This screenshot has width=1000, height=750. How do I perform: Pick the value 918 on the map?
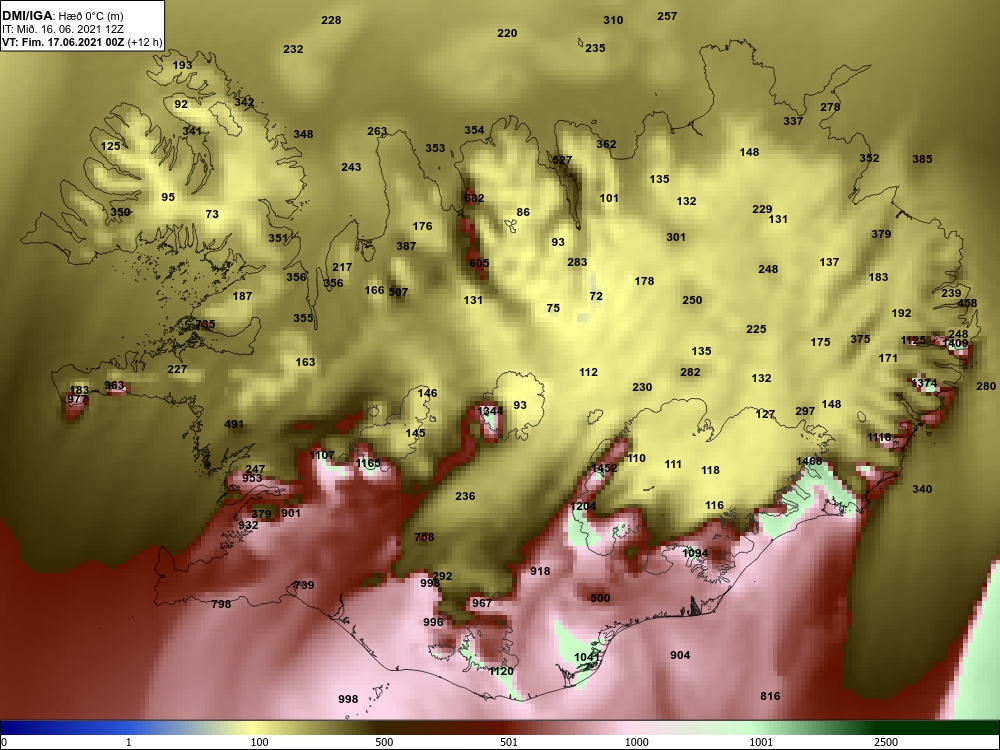tap(540, 571)
